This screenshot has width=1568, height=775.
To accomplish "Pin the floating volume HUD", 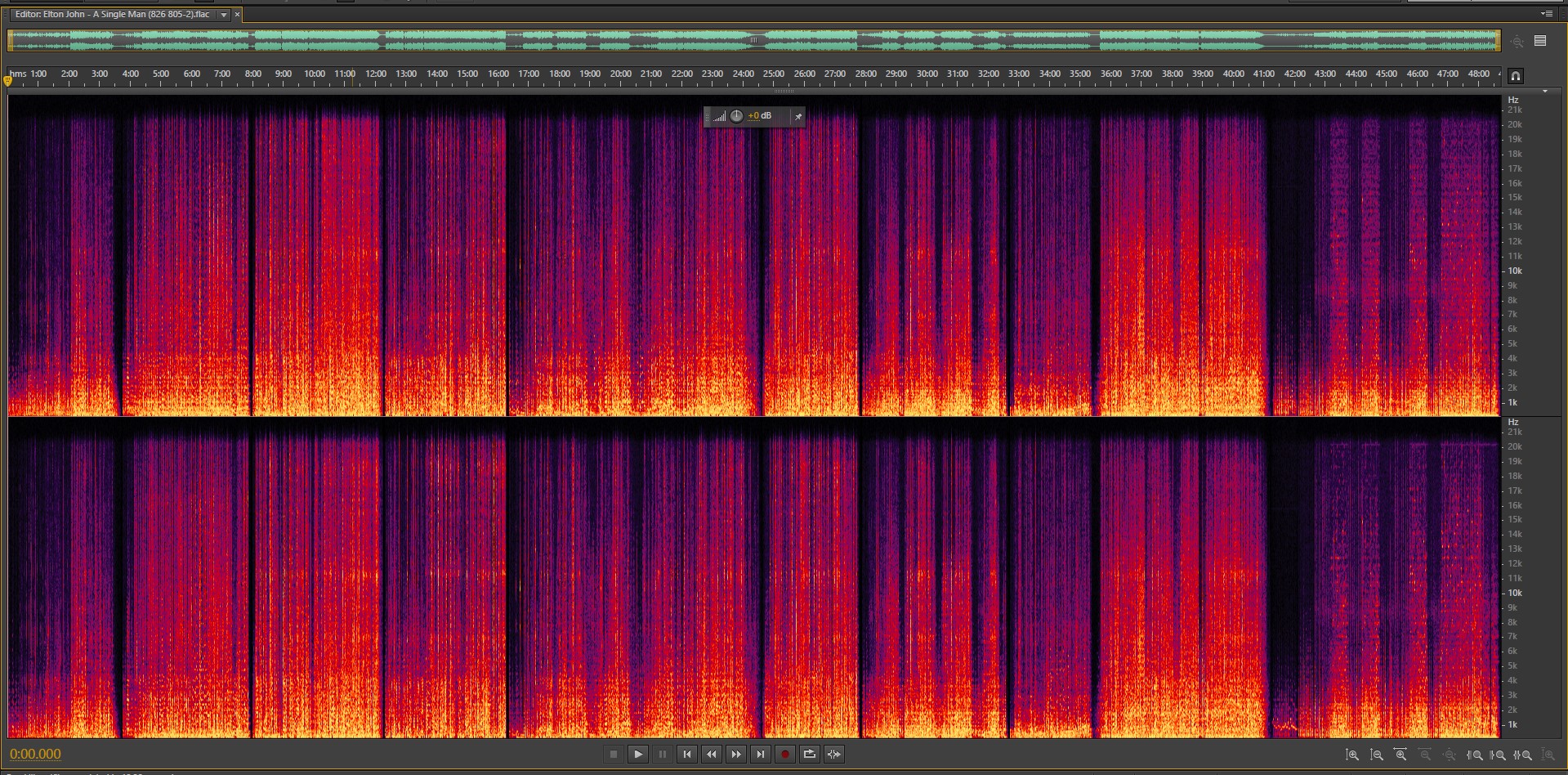I will pos(798,117).
